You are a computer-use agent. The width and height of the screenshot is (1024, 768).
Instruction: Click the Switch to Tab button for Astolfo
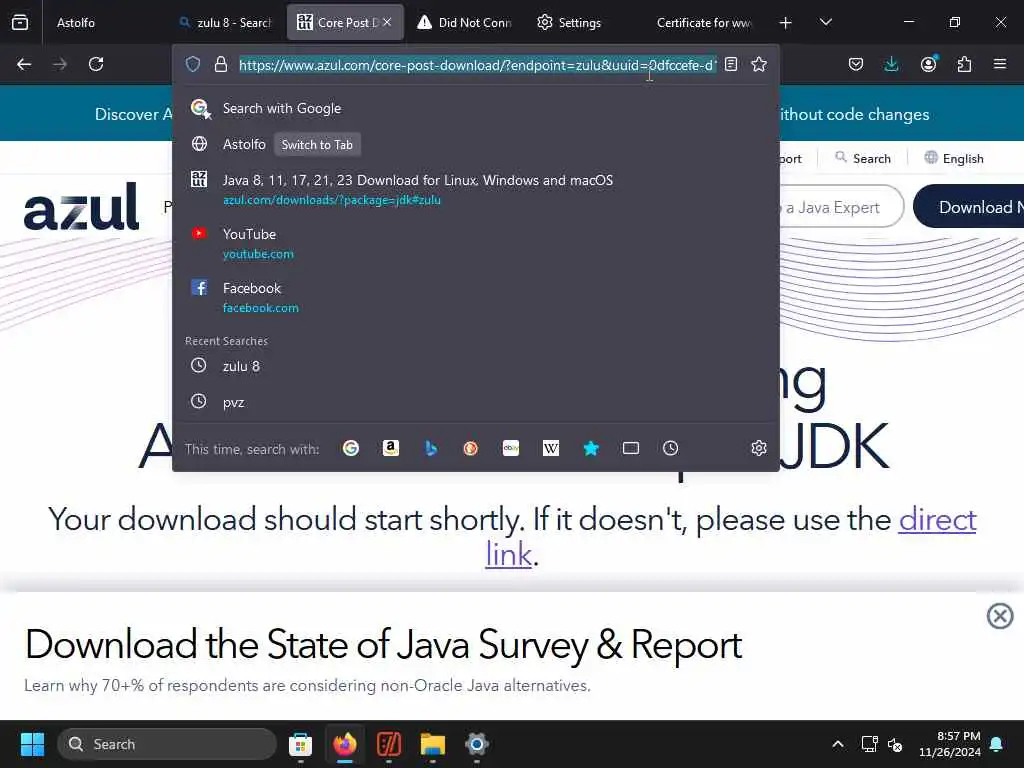317,144
